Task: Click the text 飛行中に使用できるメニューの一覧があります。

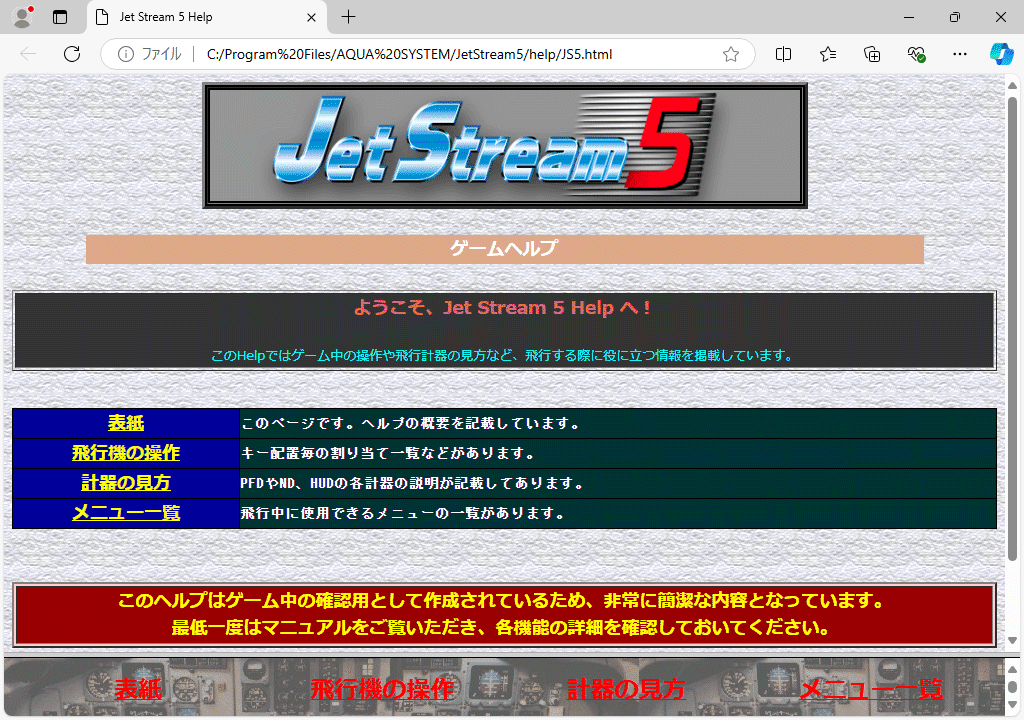Action: (403, 514)
